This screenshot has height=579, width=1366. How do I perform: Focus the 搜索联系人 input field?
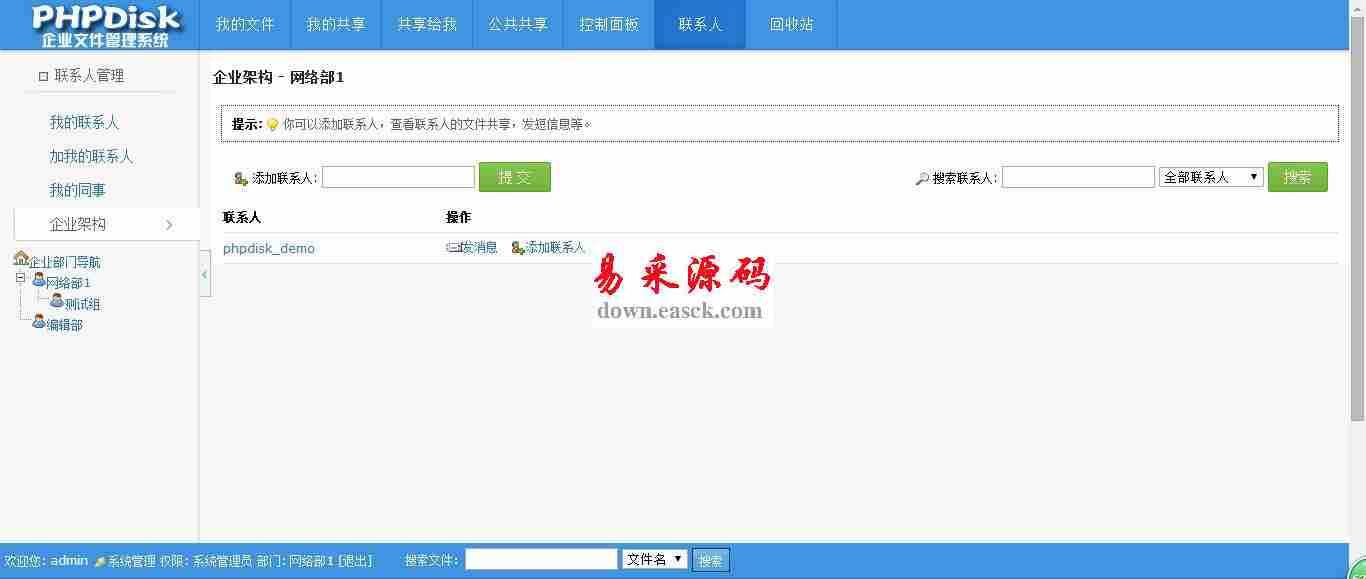tap(1078, 177)
